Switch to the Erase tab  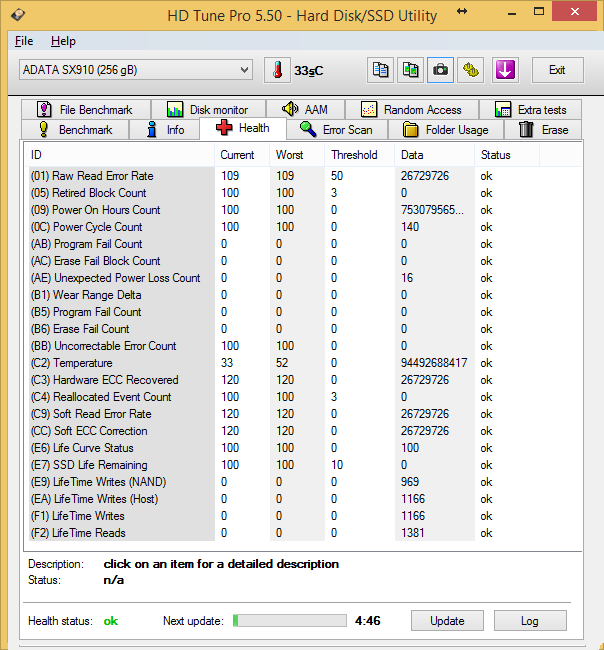[x=543, y=130]
